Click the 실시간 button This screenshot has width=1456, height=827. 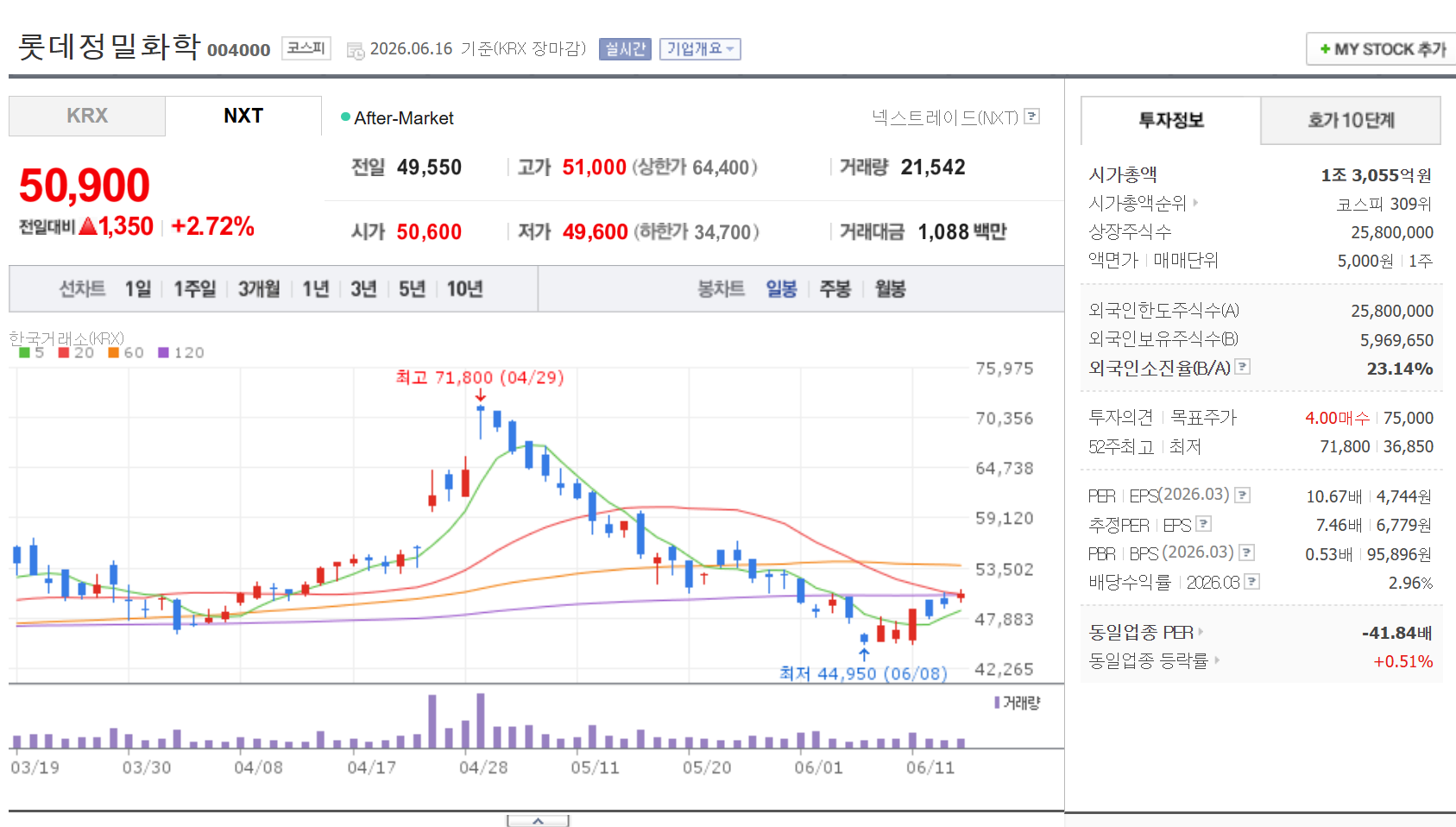click(x=625, y=49)
